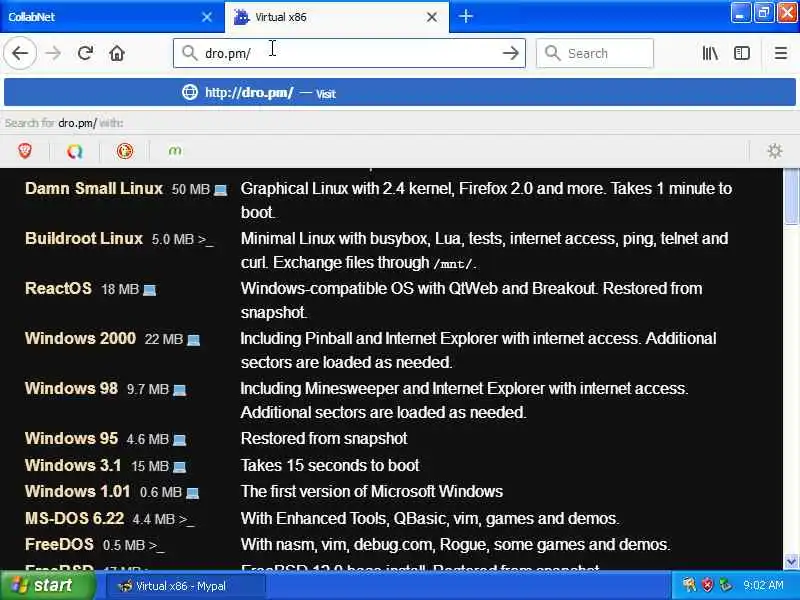800x600 pixels.
Task: Open the Buildroot Linux link
Action: coord(84,239)
